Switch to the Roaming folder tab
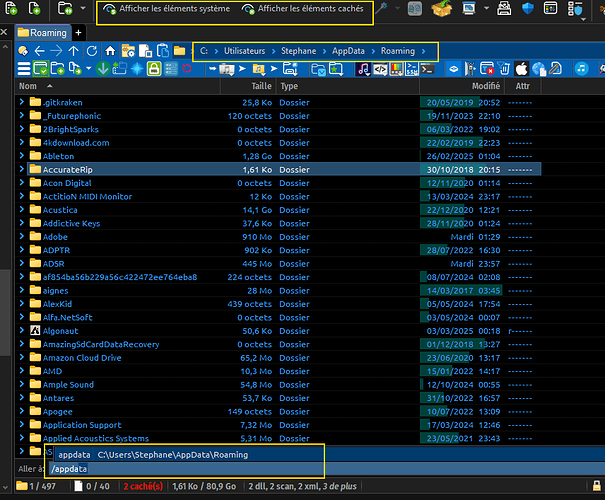 (42, 32)
